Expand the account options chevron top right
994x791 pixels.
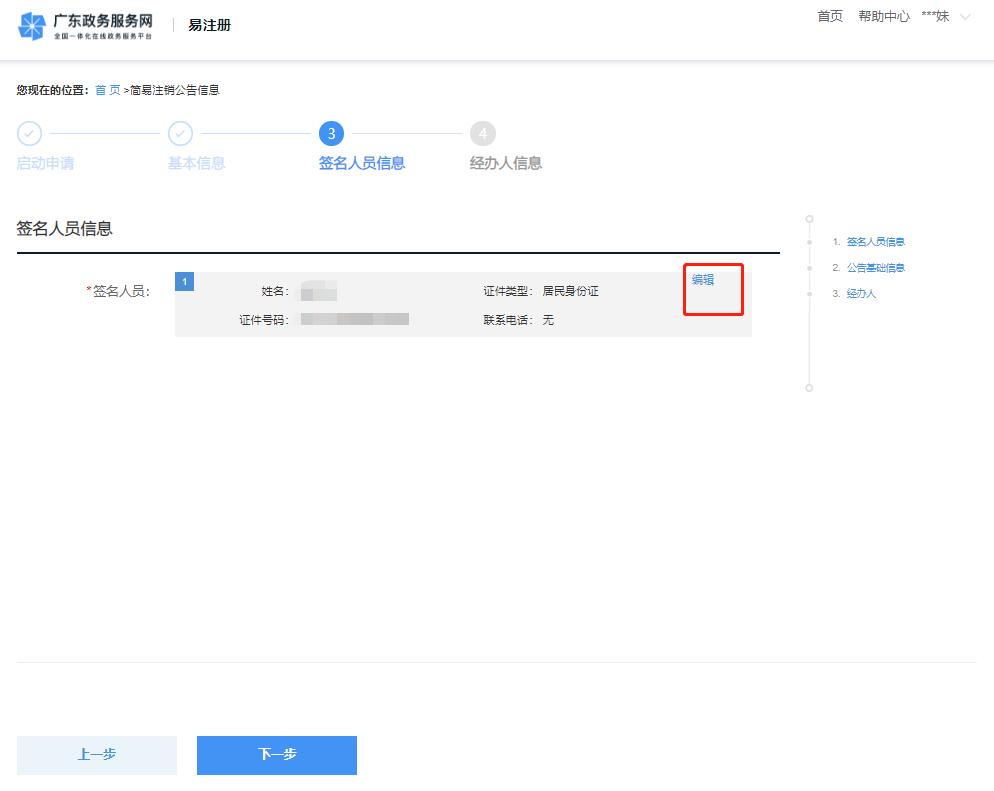(x=963, y=17)
